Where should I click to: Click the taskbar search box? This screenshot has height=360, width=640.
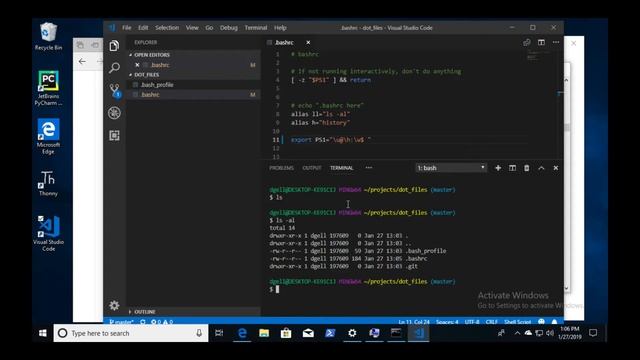pyautogui.click(x=131, y=333)
